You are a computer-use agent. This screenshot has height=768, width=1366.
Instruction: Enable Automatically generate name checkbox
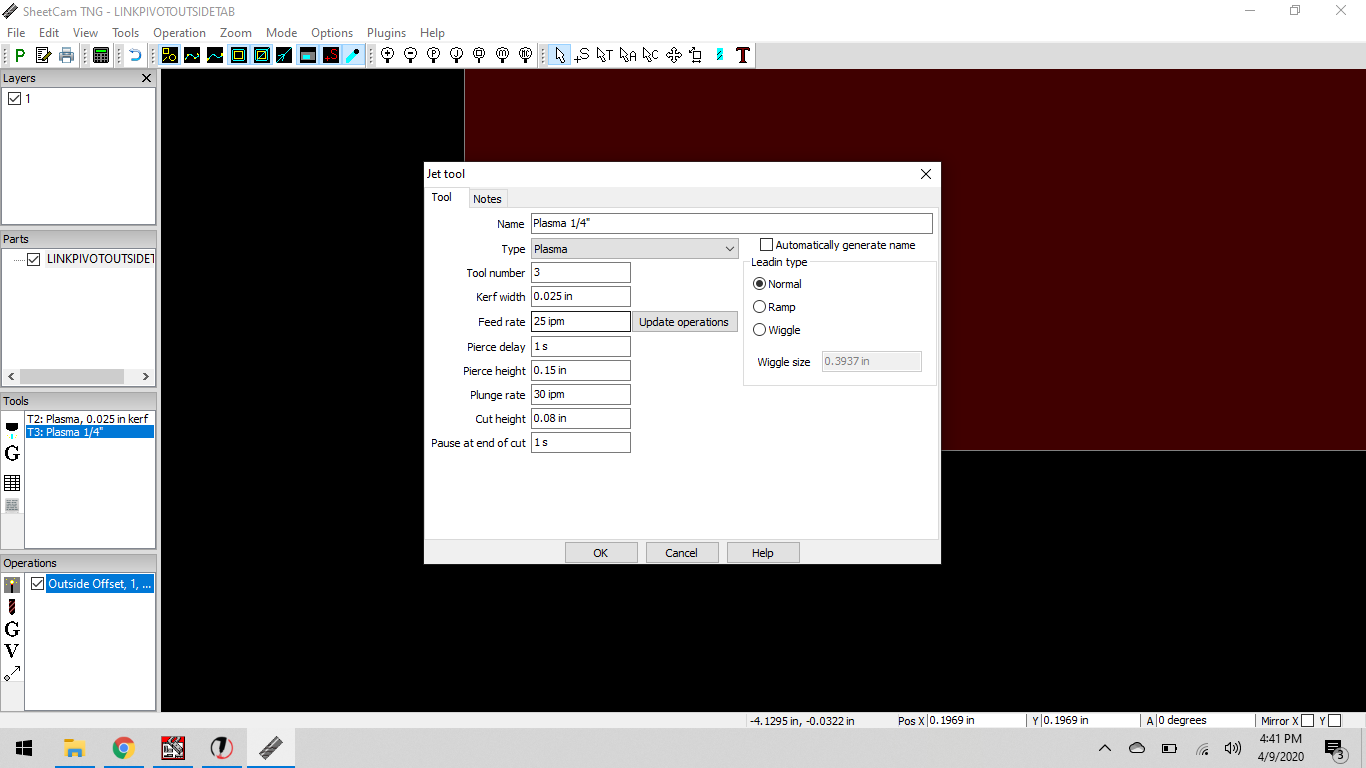click(767, 245)
